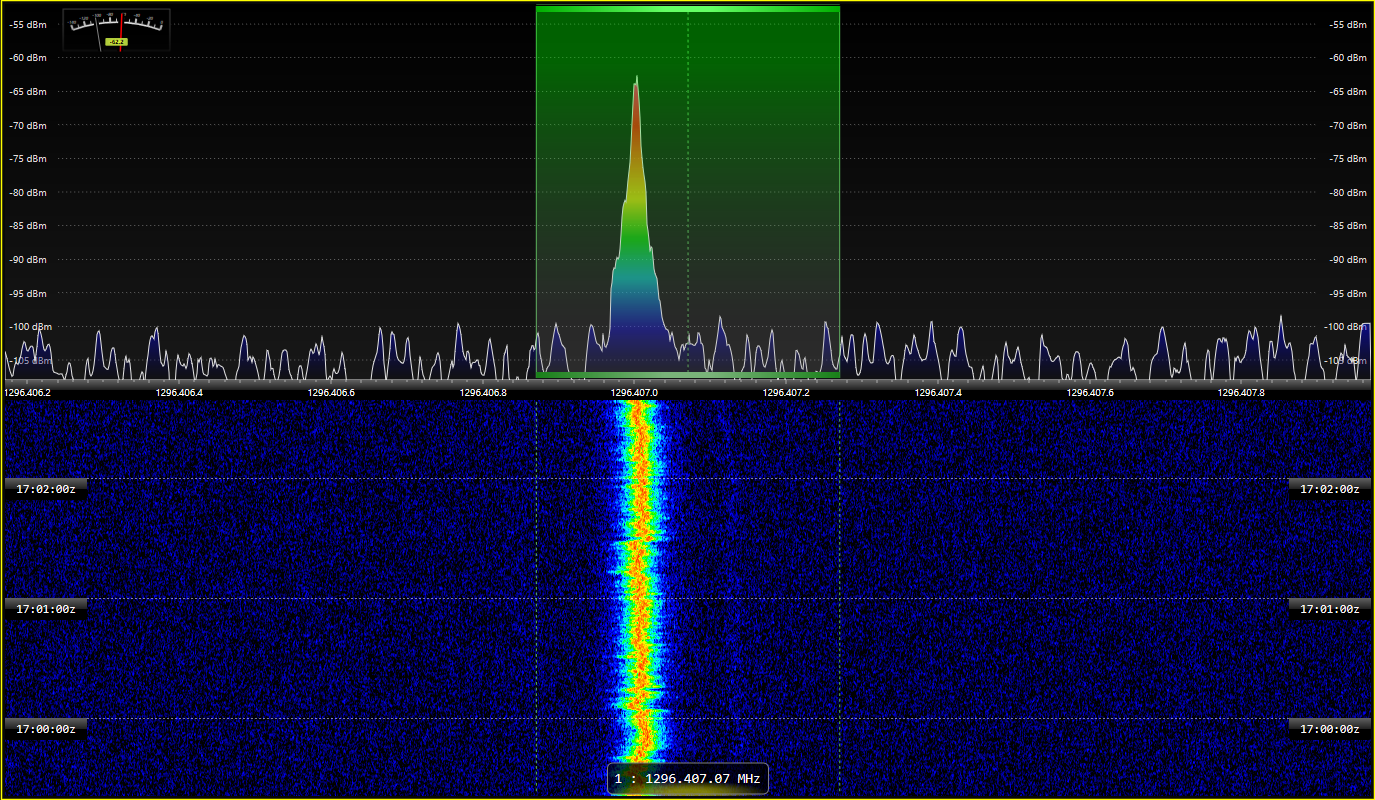Image resolution: width=1375 pixels, height=800 pixels.
Task: Click the bright green bar atop the filter passband
Action: coord(687,9)
